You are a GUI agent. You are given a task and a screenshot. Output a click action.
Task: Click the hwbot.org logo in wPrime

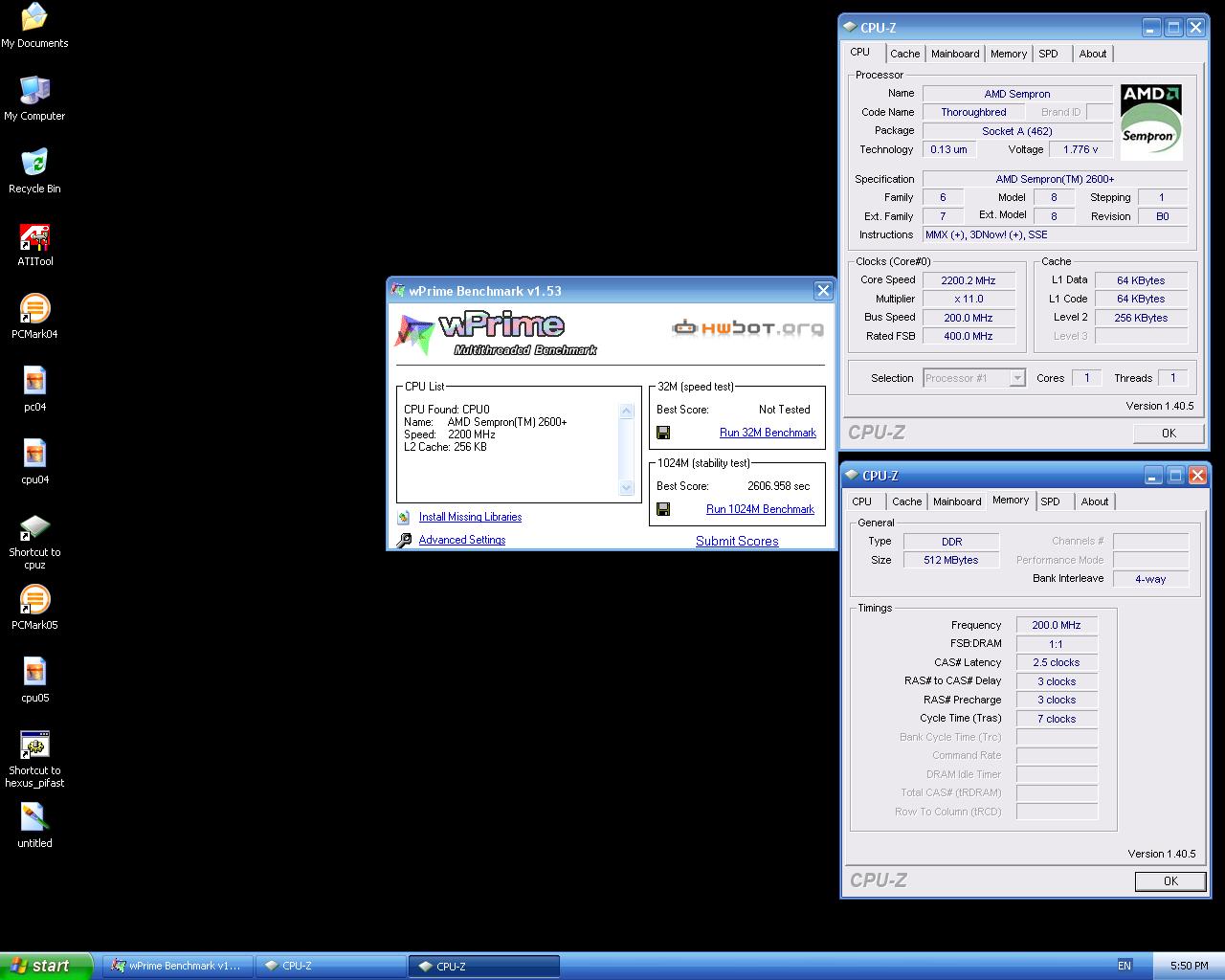747,328
